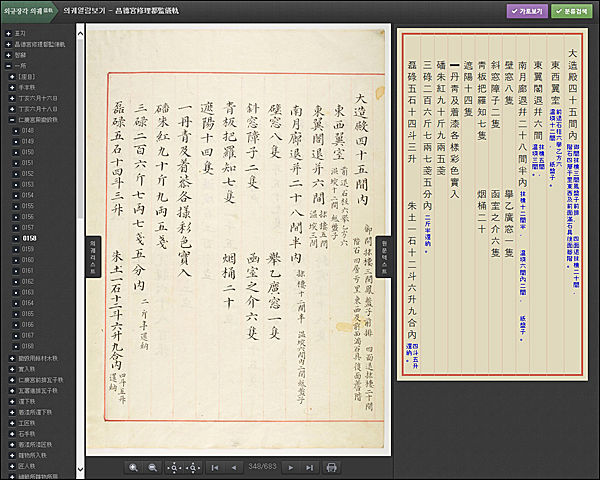Jump to the last page
Viewport: 600px width, 480px height.
pyautogui.click(x=310, y=467)
